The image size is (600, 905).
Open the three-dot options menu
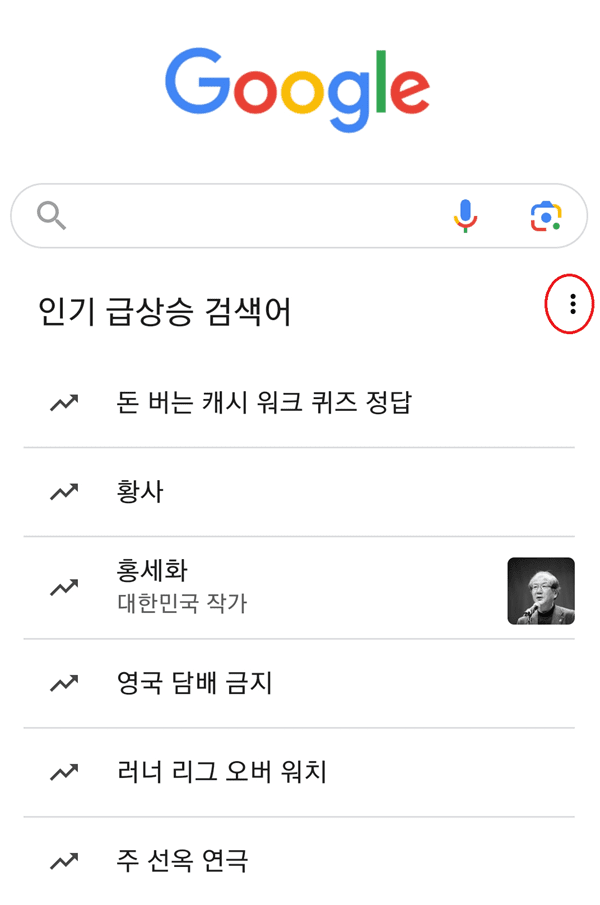coord(570,303)
